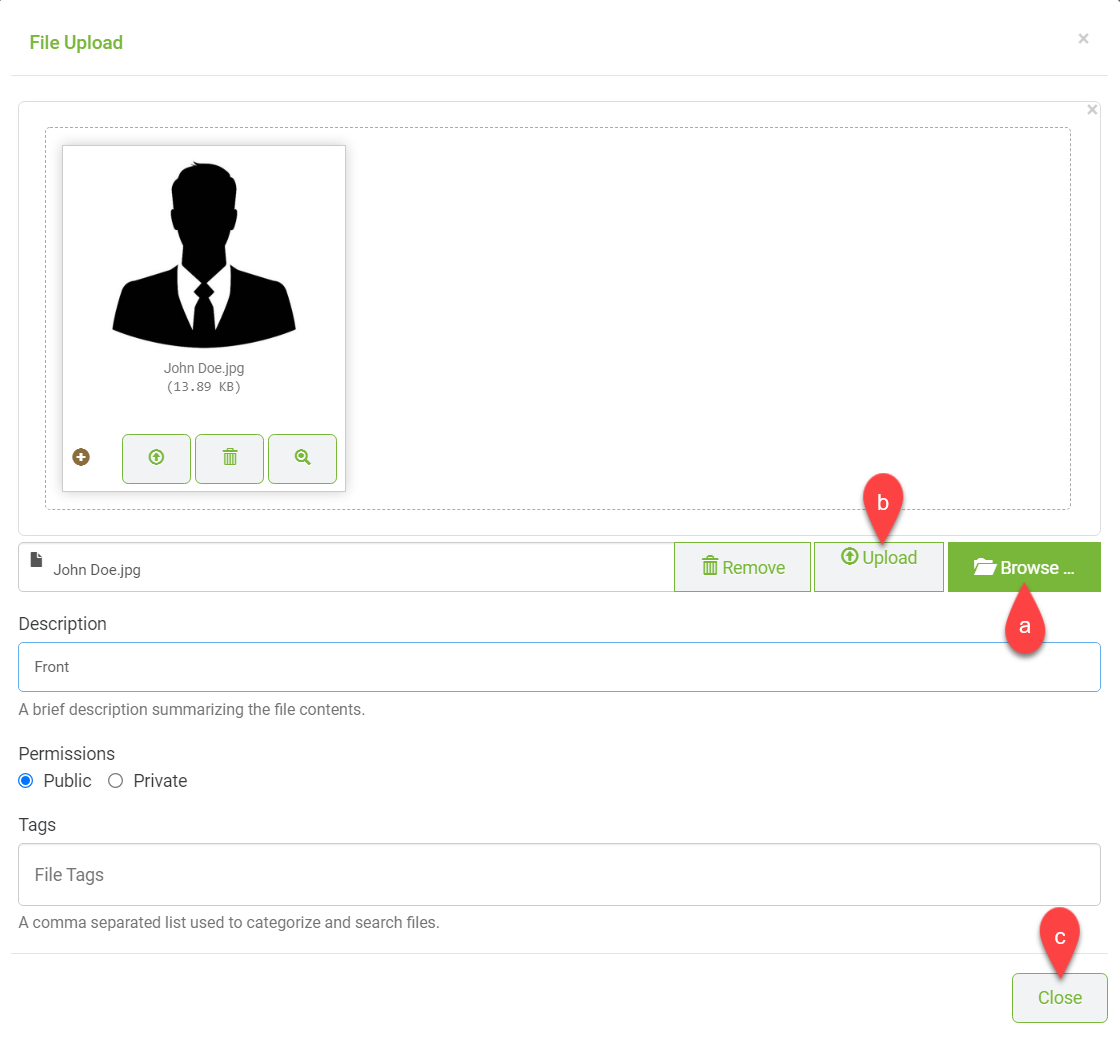The width and height of the screenshot is (1120, 1037).
Task: Open zoom preview of John Doe.jpg
Action: [302, 459]
